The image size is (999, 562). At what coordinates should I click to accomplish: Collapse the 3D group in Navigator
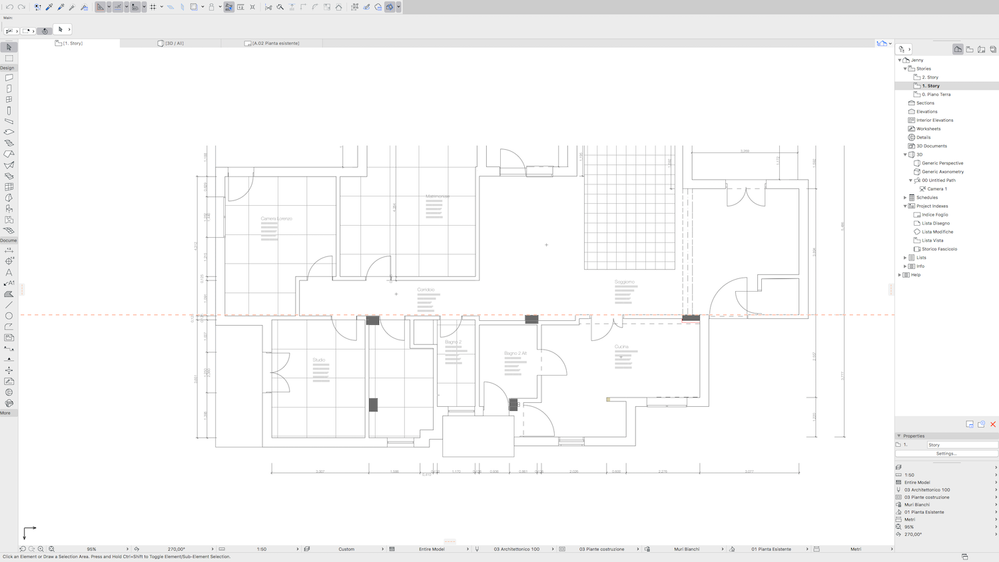[905, 155]
